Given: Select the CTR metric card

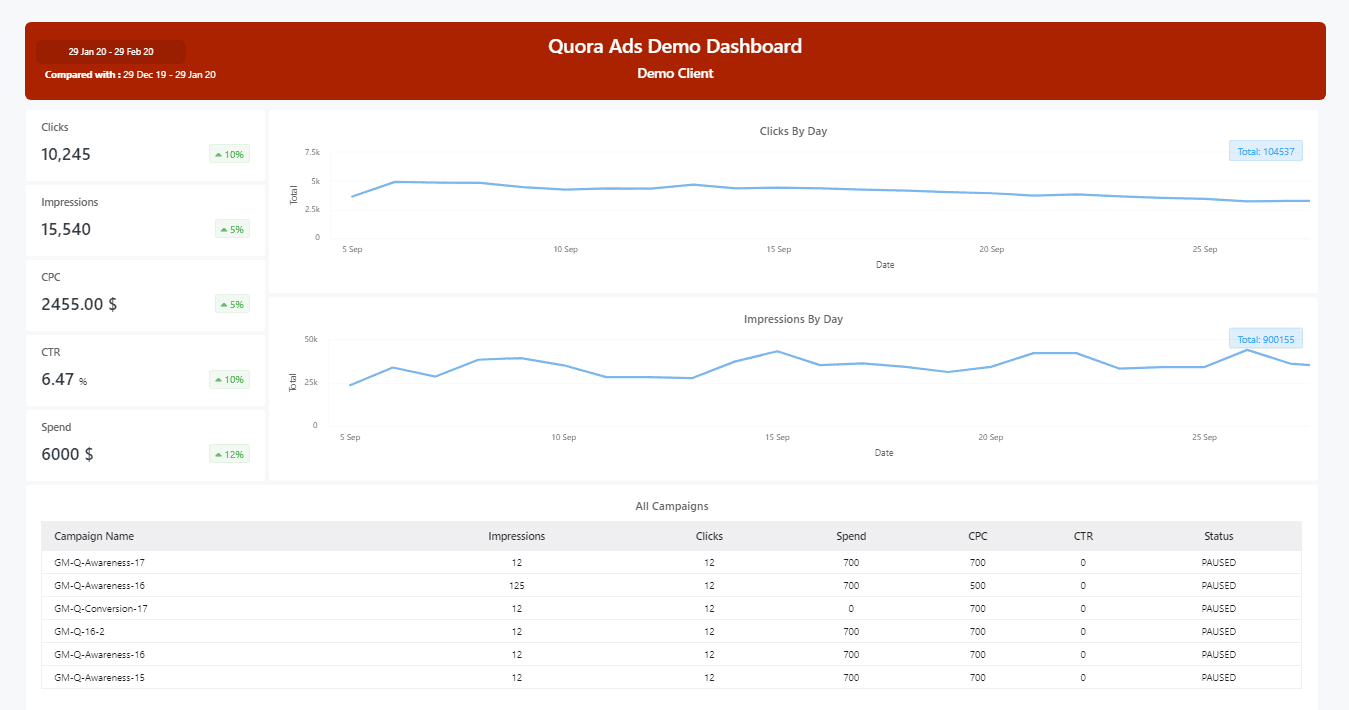Looking at the screenshot, I should click(x=145, y=370).
